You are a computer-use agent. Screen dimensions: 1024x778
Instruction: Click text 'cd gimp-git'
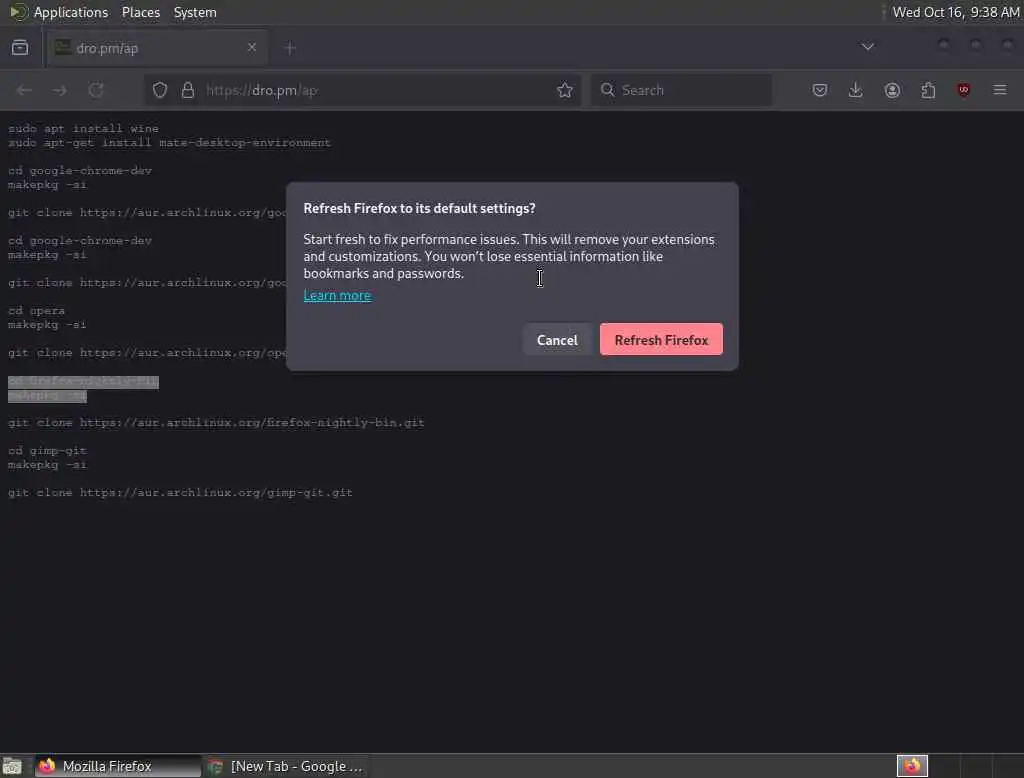(x=47, y=451)
